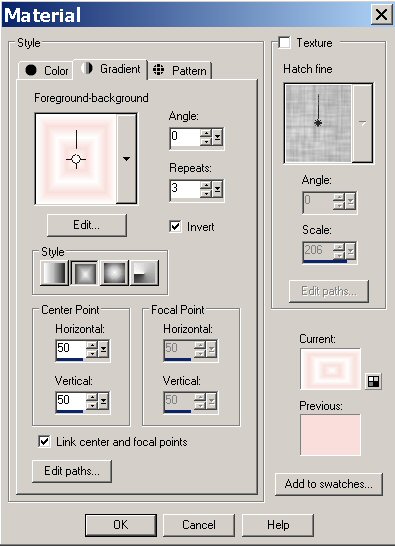The image size is (395, 546).
Task: Open the texture Scale slider dropdown
Action: [x=350, y=251]
